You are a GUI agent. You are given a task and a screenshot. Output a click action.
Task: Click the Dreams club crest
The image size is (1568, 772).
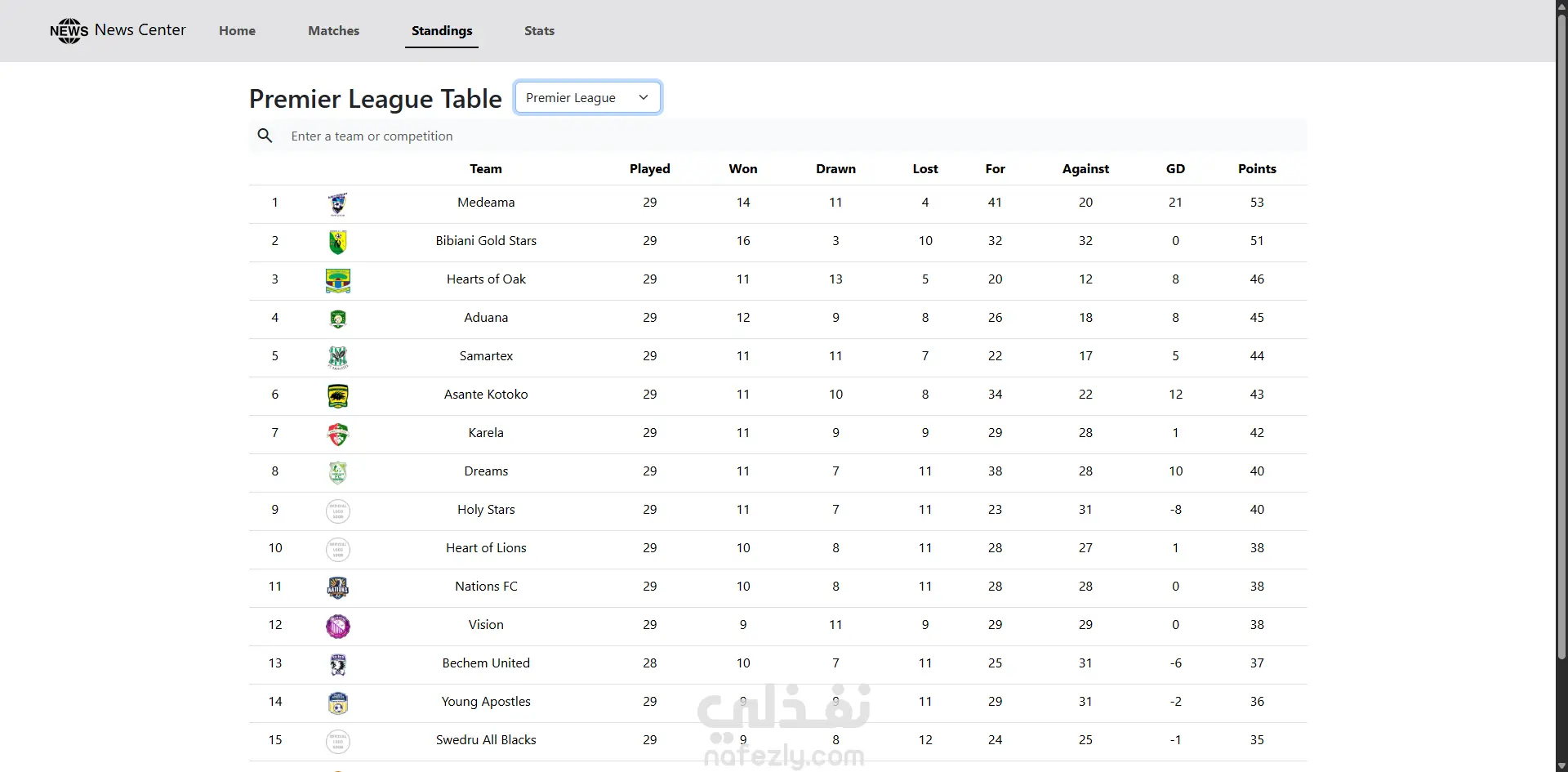click(x=338, y=472)
